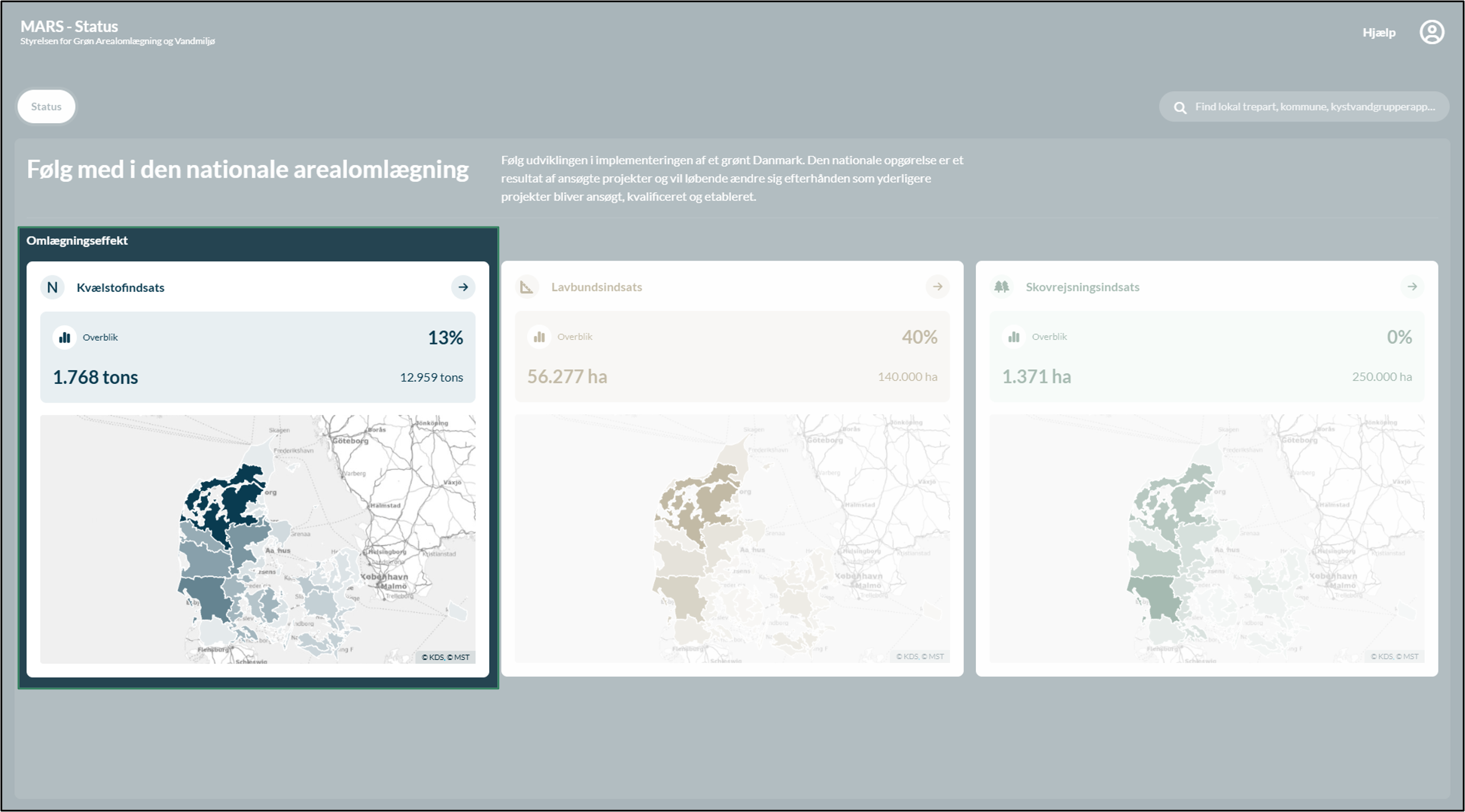Select the Status tab pill
1465x812 pixels.
click(x=46, y=106)
